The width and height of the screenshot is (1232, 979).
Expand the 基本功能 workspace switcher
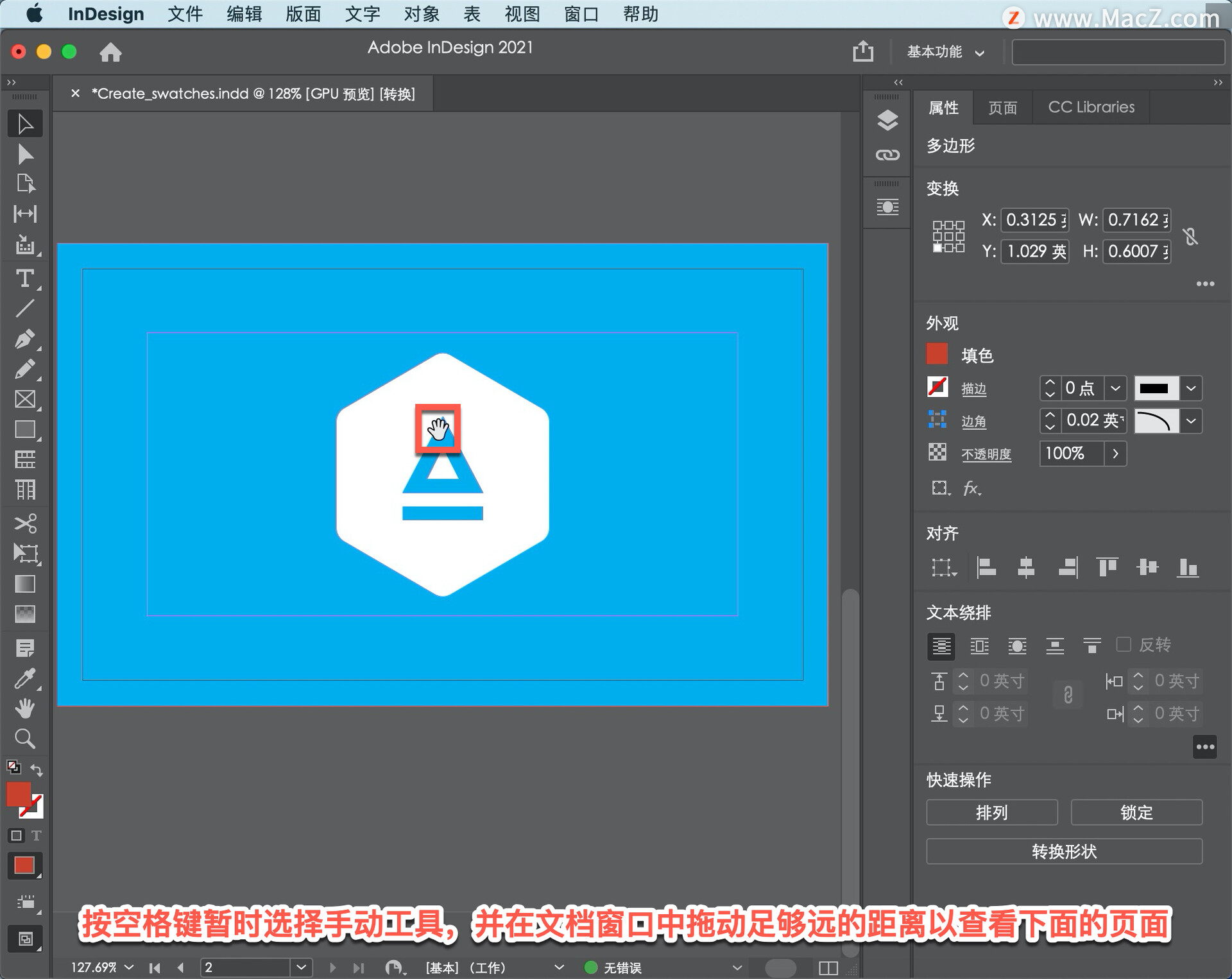[x=945, y=52]
